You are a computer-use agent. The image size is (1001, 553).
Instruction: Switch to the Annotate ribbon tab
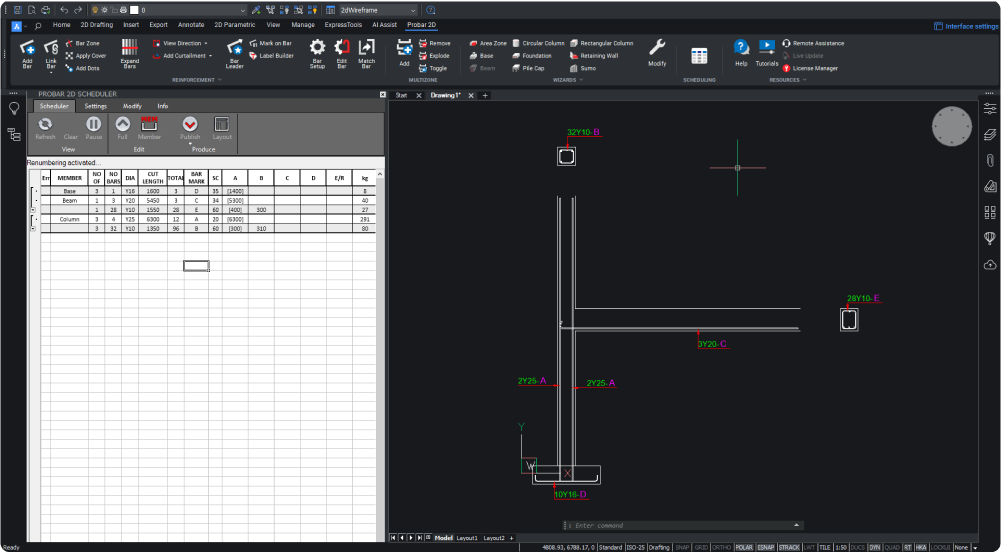[x=190, y=24]
